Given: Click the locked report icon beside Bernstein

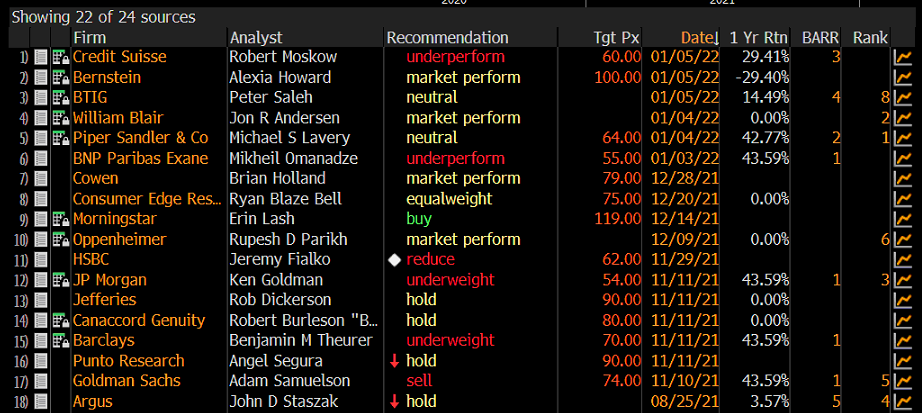Looking at the screenshot, I should pos(60,78).
